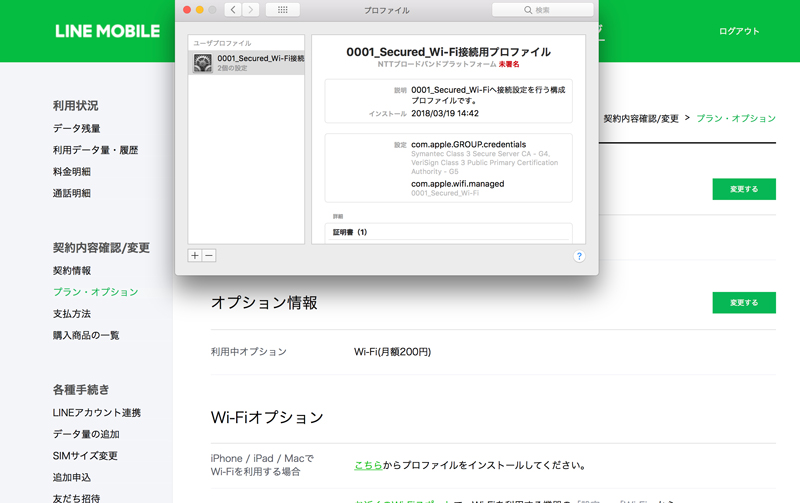Remove profile with minus button

tap(209, 256)
